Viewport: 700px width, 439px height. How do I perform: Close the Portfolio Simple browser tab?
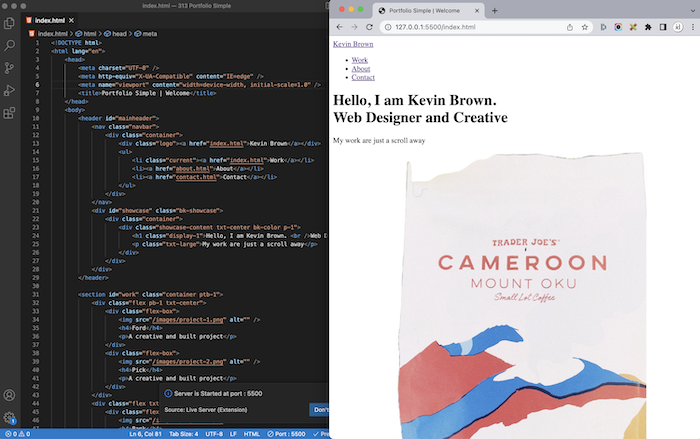click(x=477, y=11)
